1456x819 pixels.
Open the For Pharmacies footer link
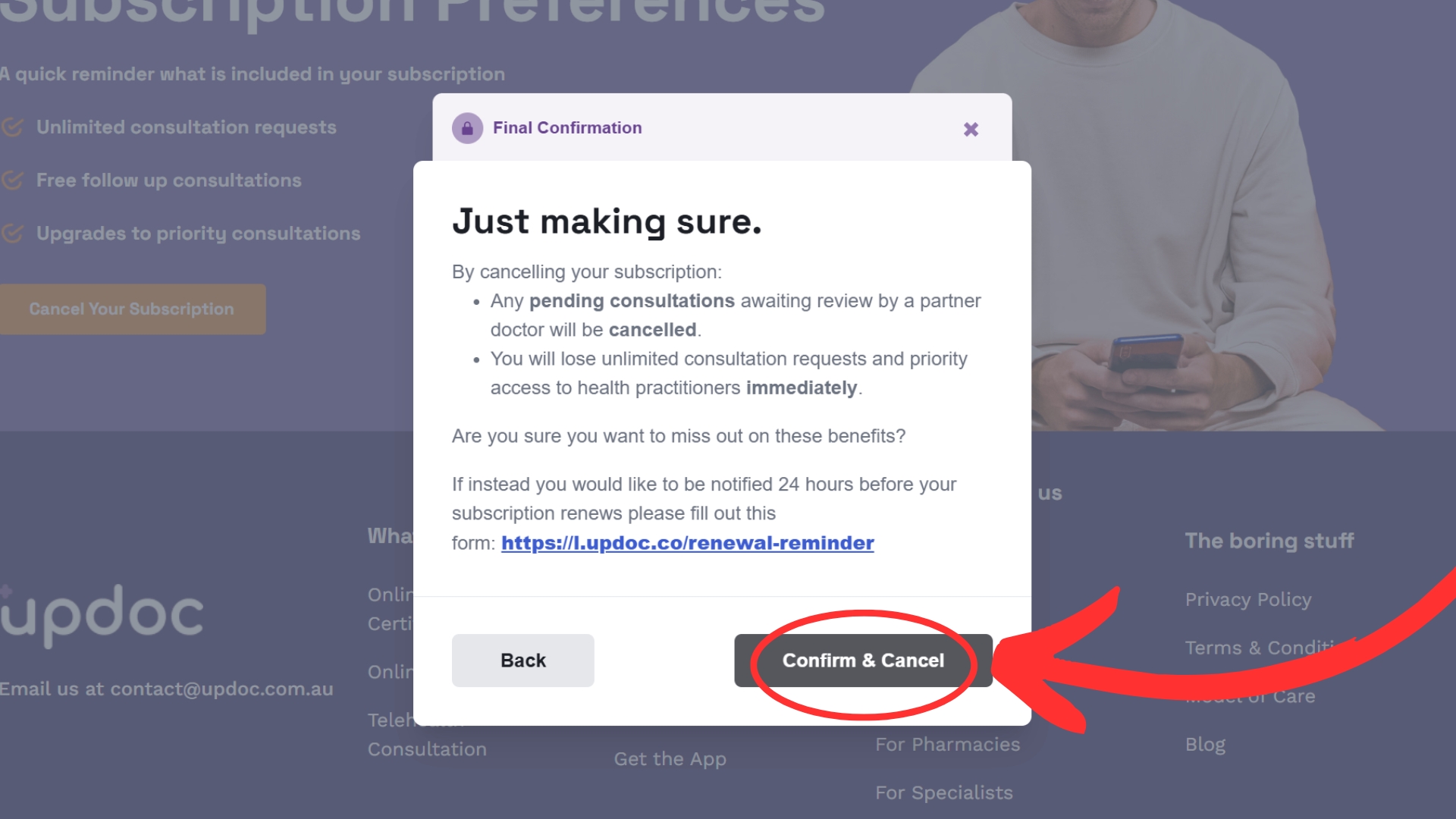[948, 745]
